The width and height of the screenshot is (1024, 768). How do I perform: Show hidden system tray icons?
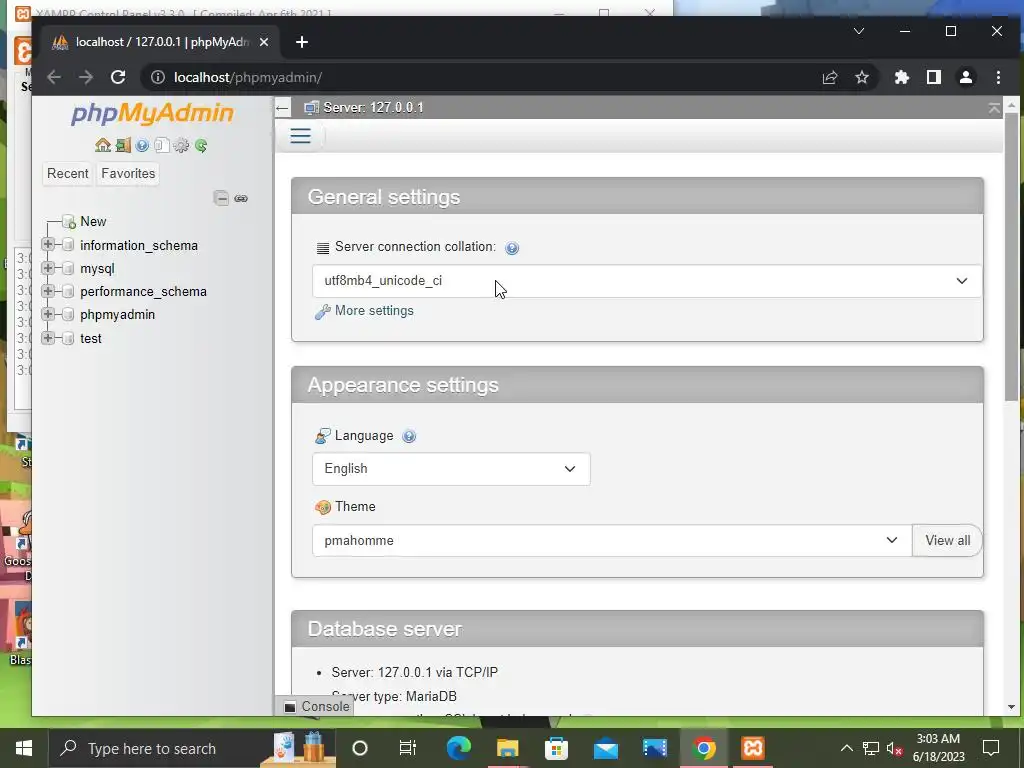click(846, 748)
